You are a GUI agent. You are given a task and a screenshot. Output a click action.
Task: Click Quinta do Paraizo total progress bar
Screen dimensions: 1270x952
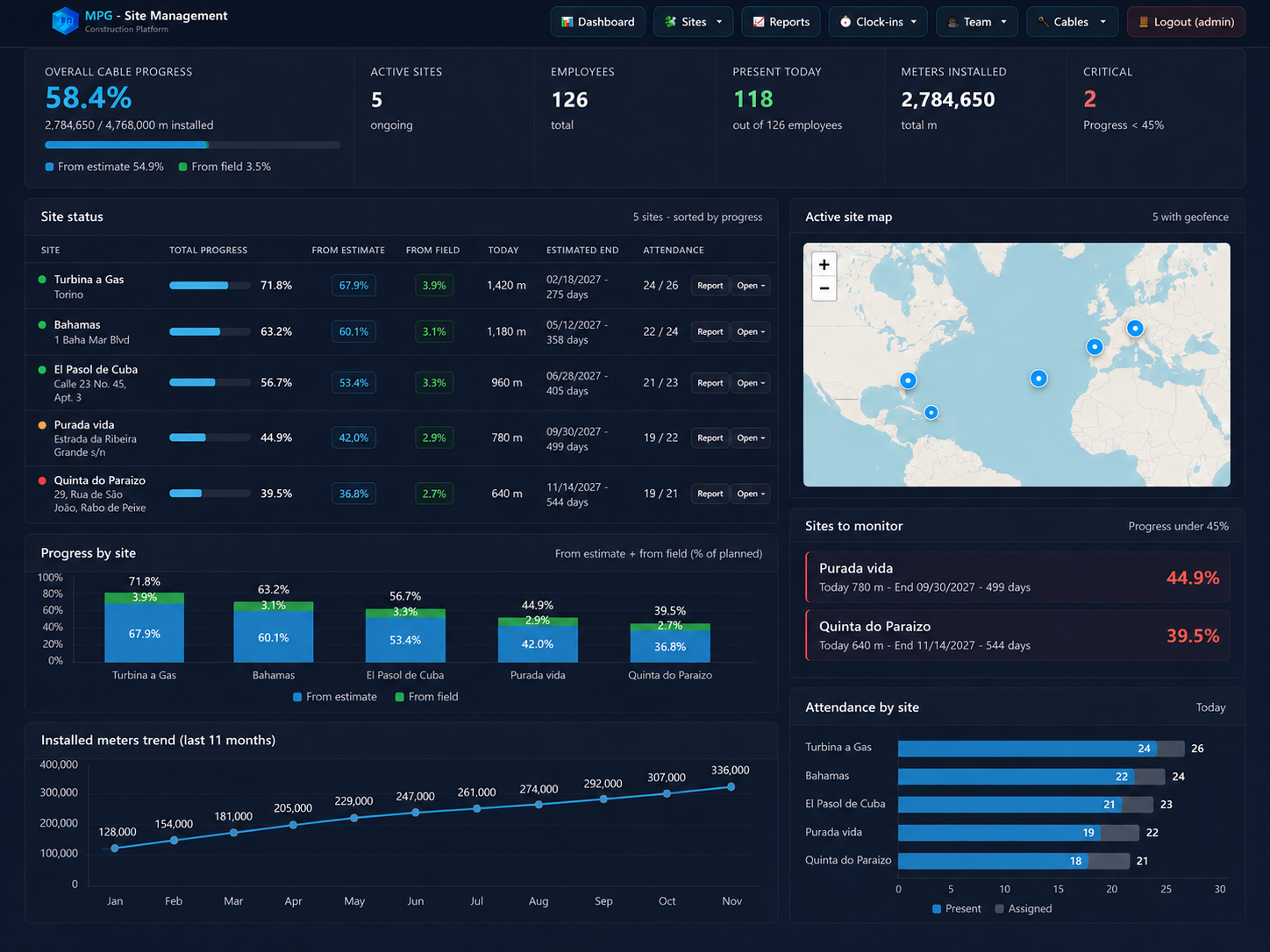pyautogui.click(x=210, y=494)
